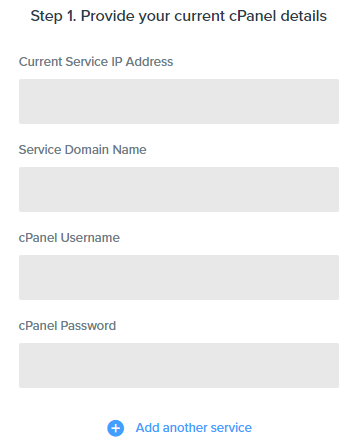Choose the gray box under cPanel Password
360x444 pixels.
coord(179,365)
